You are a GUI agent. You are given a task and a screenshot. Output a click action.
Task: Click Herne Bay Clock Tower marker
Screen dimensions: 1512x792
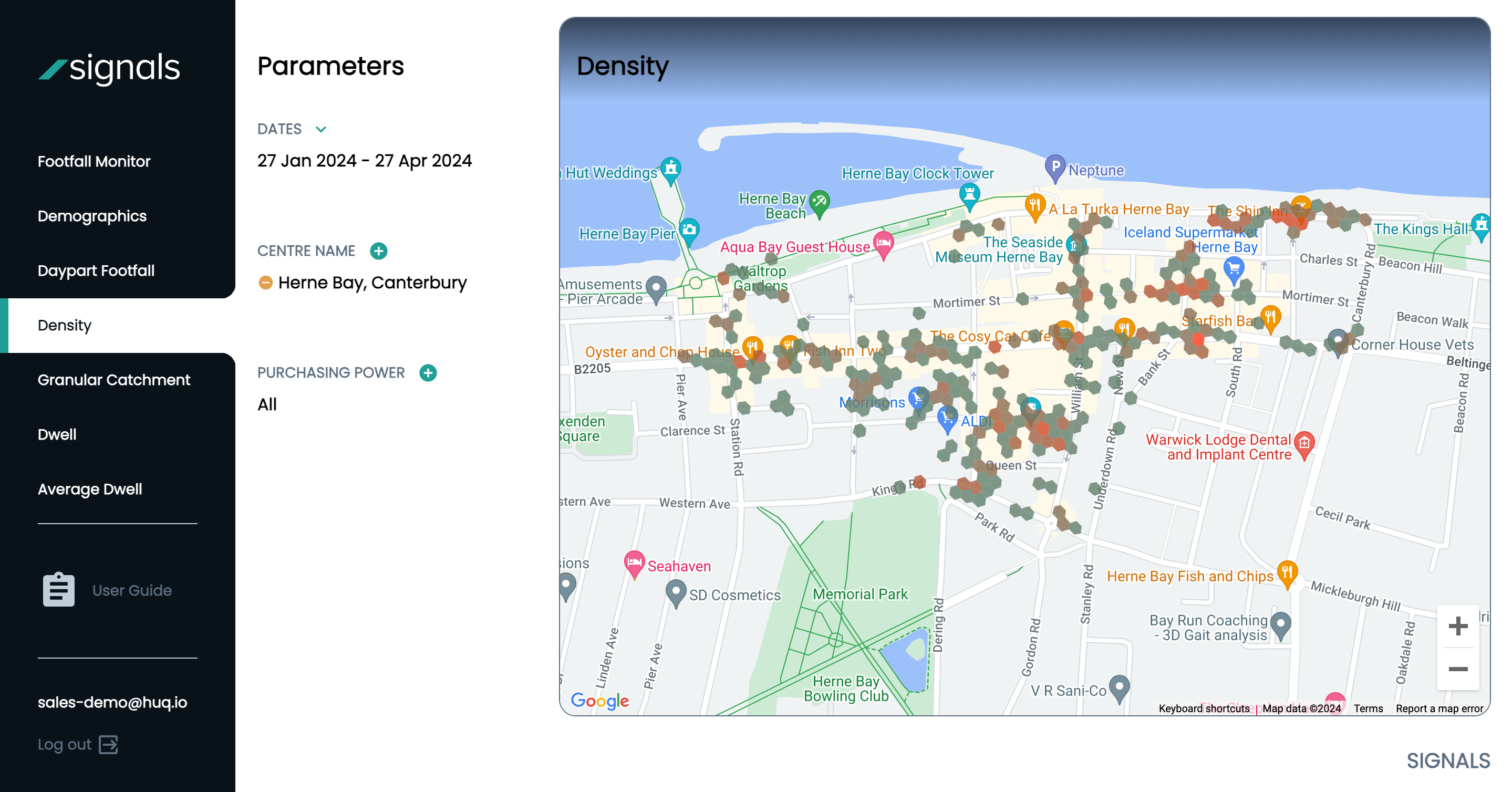(970, 195)
